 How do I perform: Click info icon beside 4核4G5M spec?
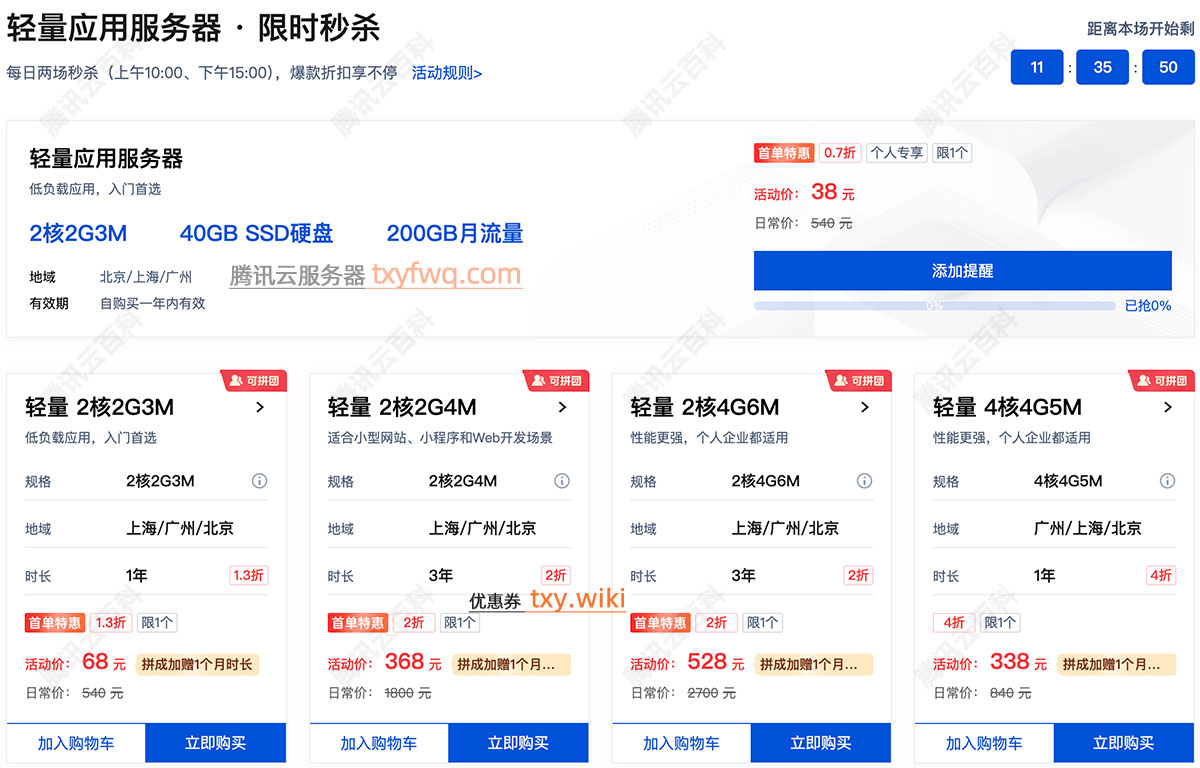pyautogui.click(x=1167, y=481)
